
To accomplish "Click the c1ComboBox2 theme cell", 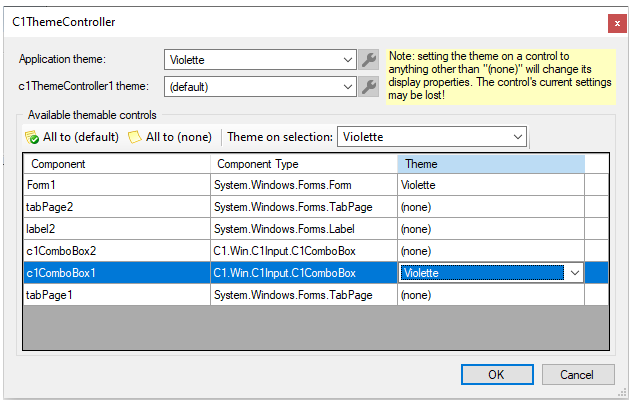I will coord(490,251).
